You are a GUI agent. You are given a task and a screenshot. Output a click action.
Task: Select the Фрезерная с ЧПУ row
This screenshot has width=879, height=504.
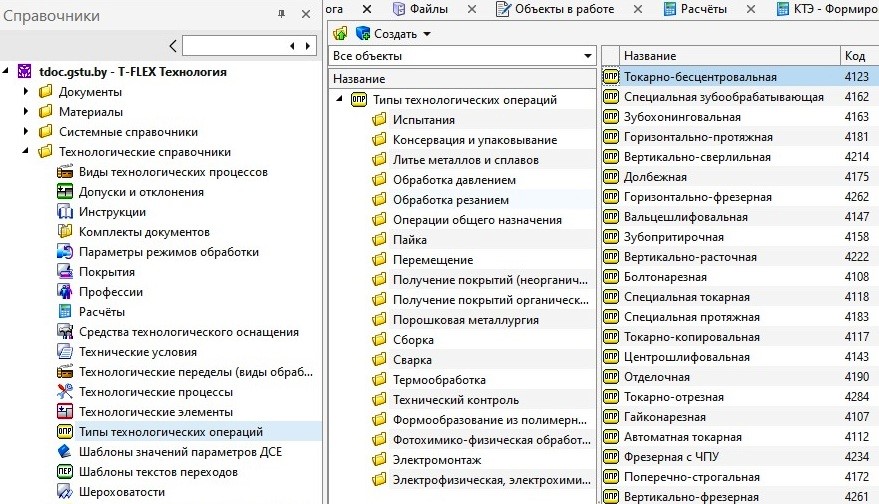click(x=740, y=457)
